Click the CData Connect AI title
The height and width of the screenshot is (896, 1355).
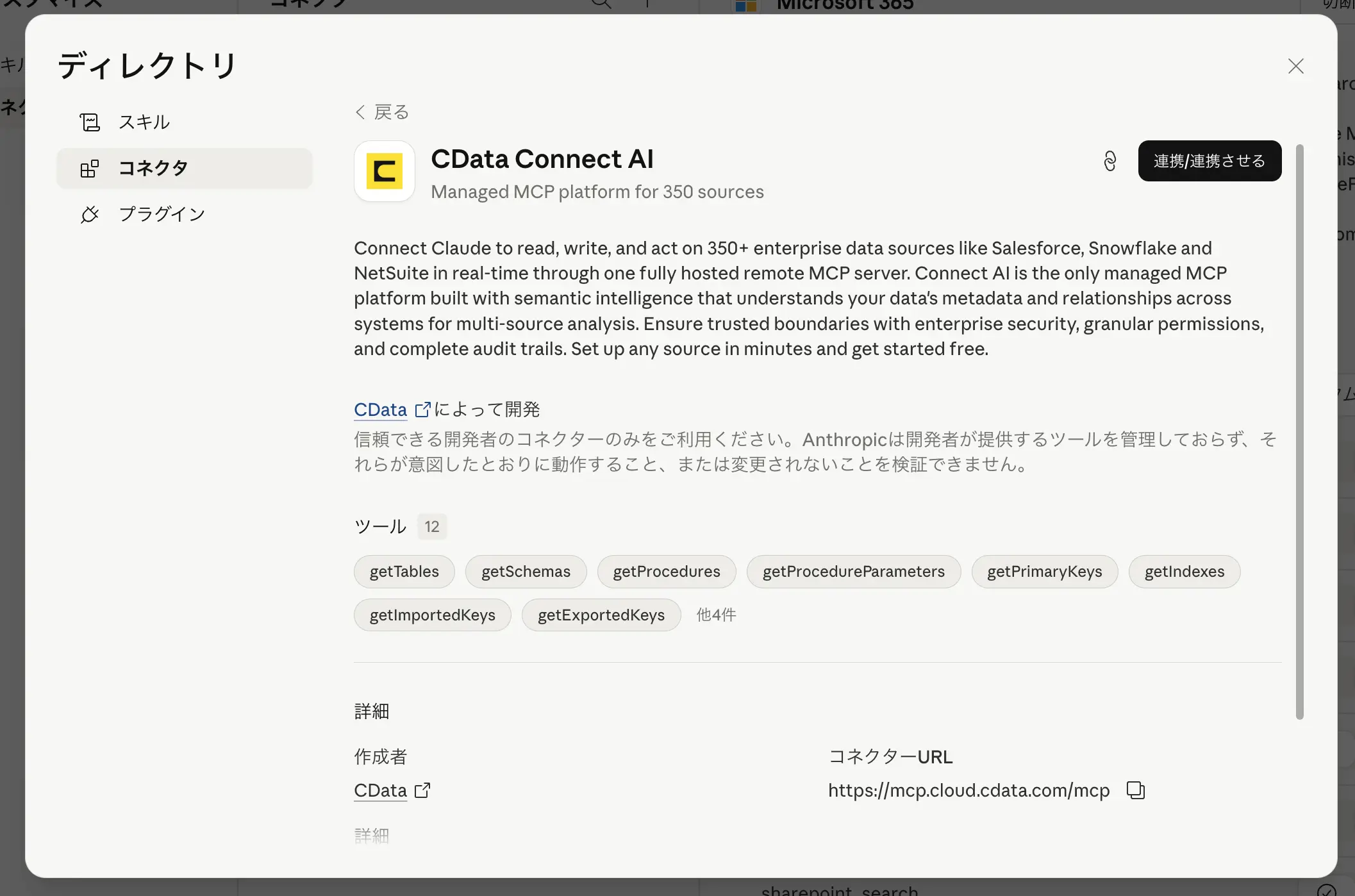[542, 159]
